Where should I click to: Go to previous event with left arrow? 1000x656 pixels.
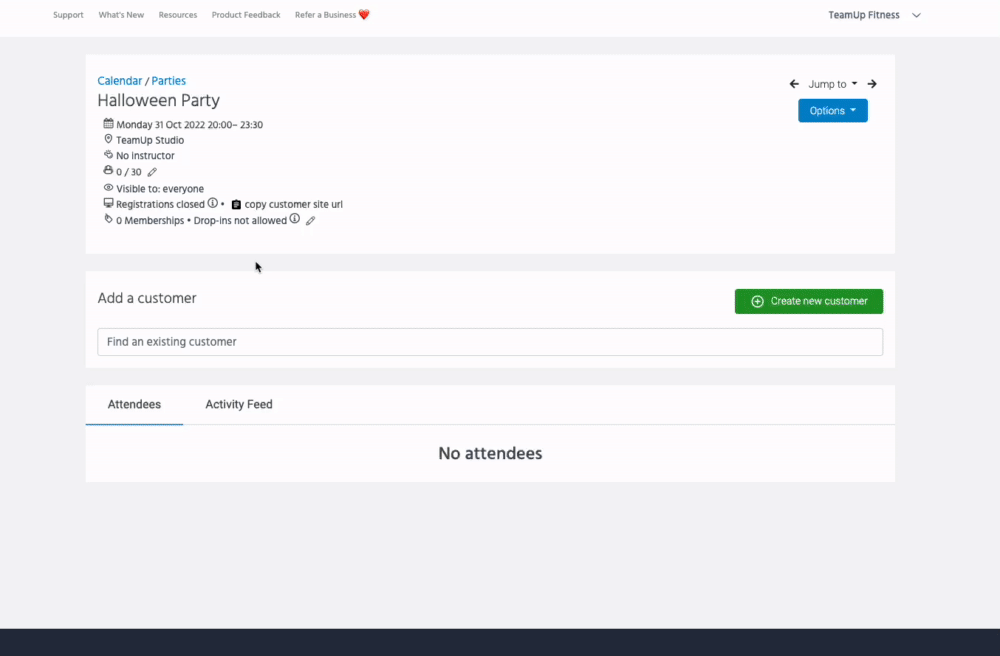tap(794, 84)
